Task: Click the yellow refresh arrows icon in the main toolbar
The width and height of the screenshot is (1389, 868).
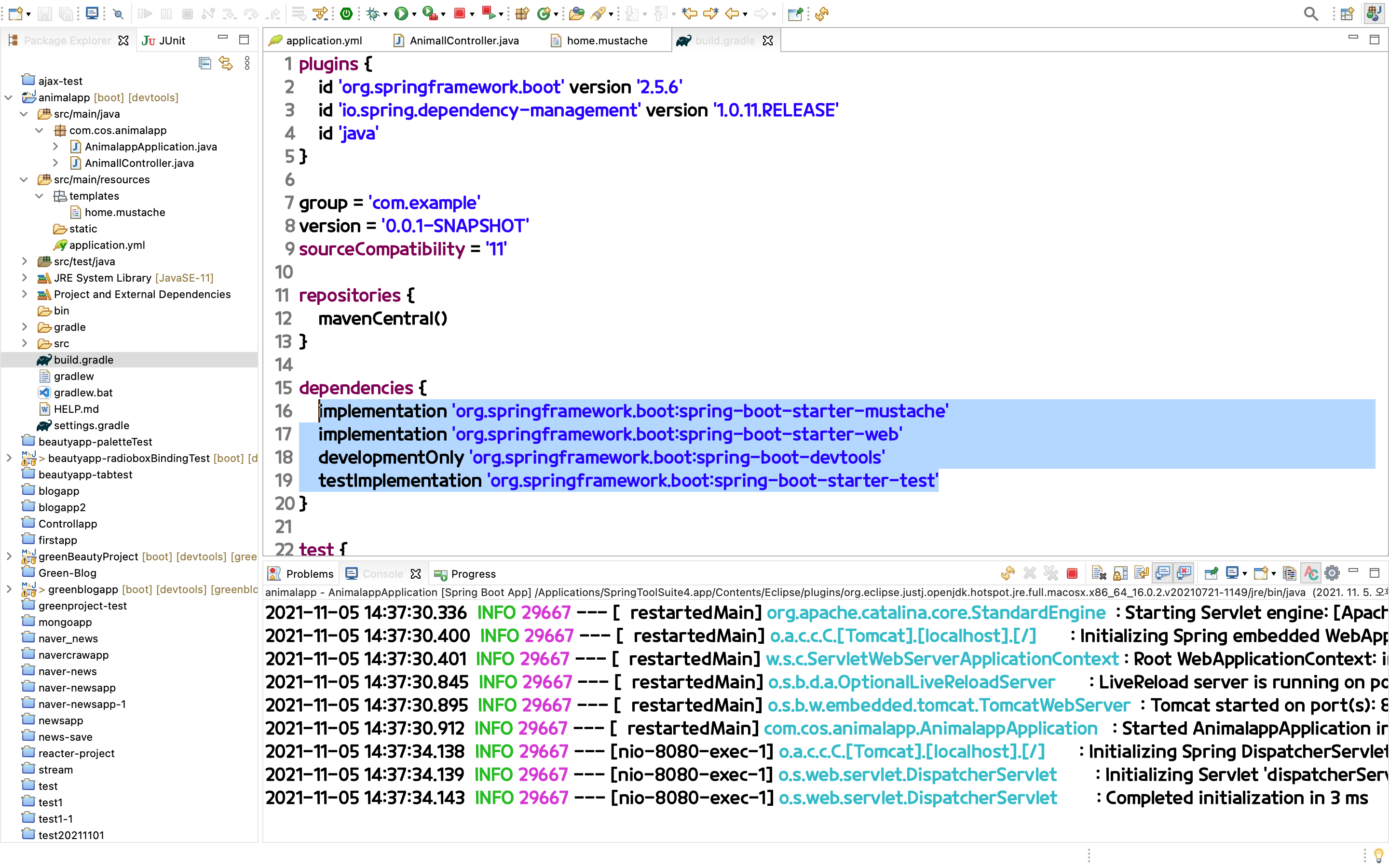Action: (822, 13)
